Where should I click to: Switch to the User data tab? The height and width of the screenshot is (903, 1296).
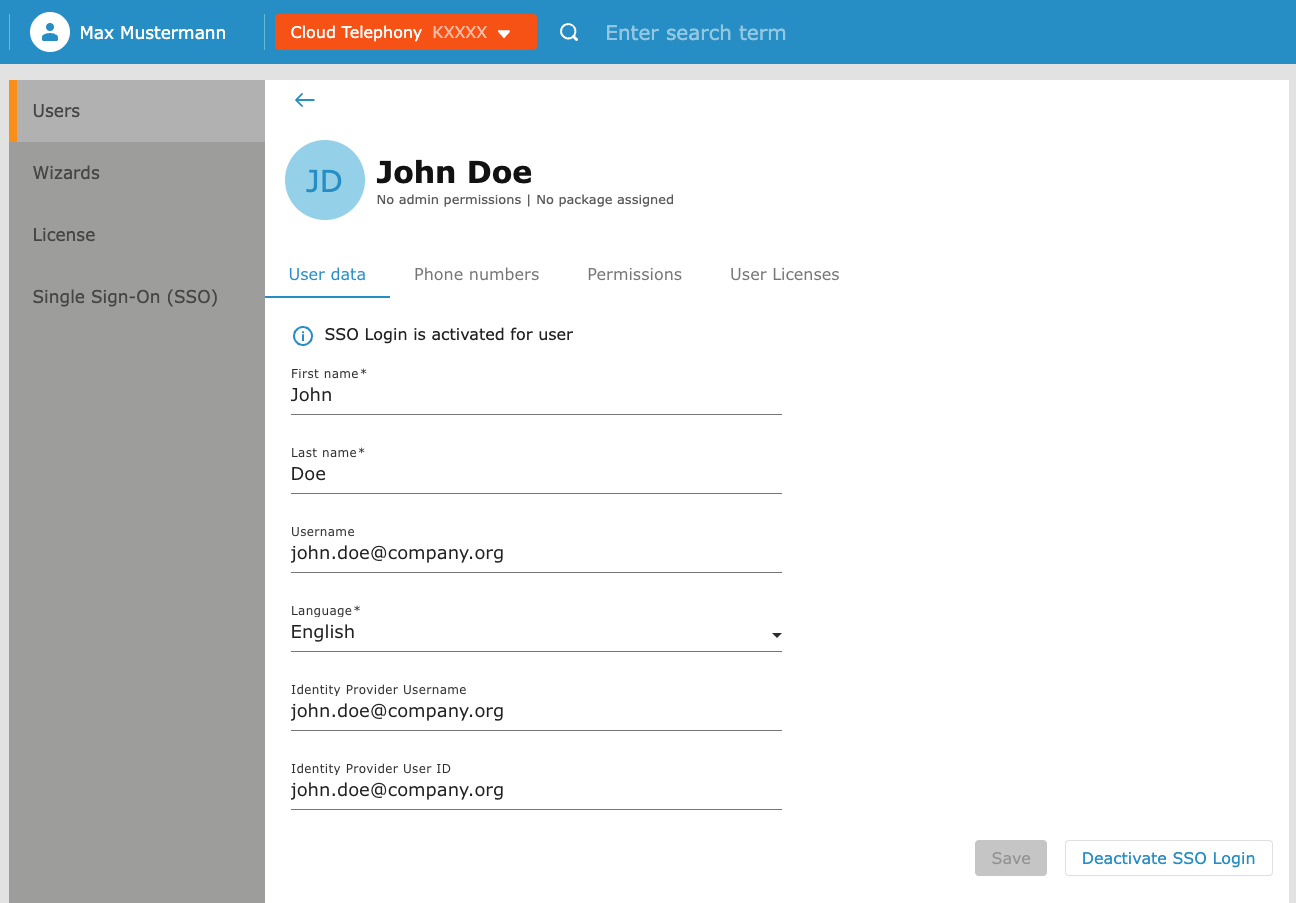(x=327, y=275)
